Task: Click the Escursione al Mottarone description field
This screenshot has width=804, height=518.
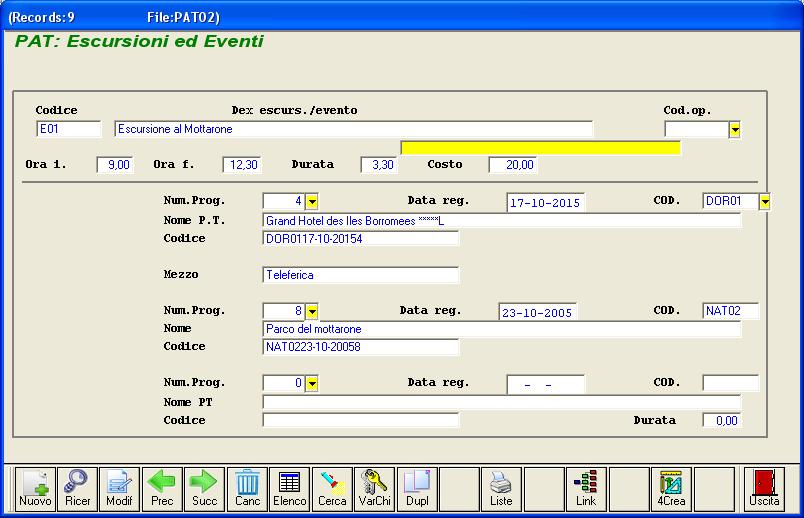Action: (x=353, y=129)
